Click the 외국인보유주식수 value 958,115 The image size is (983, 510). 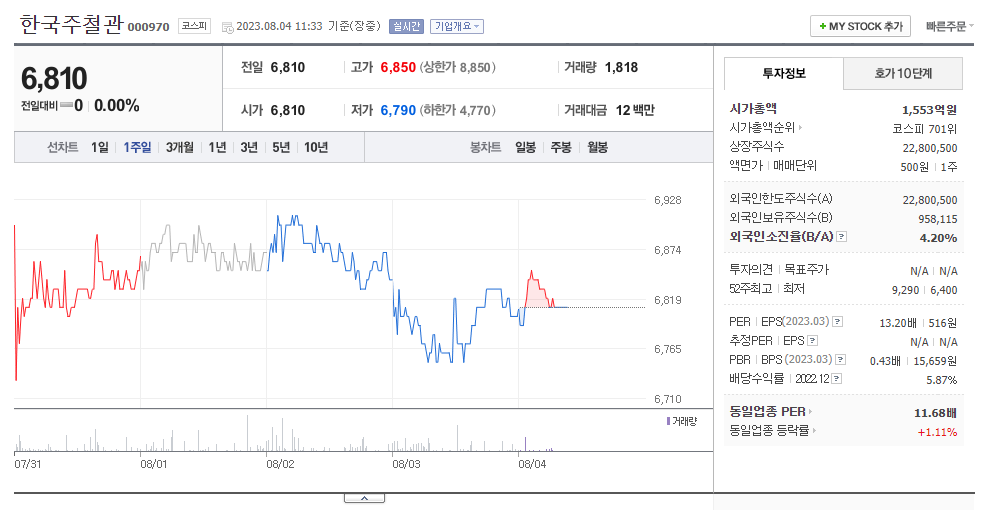[x=938, y=219]
